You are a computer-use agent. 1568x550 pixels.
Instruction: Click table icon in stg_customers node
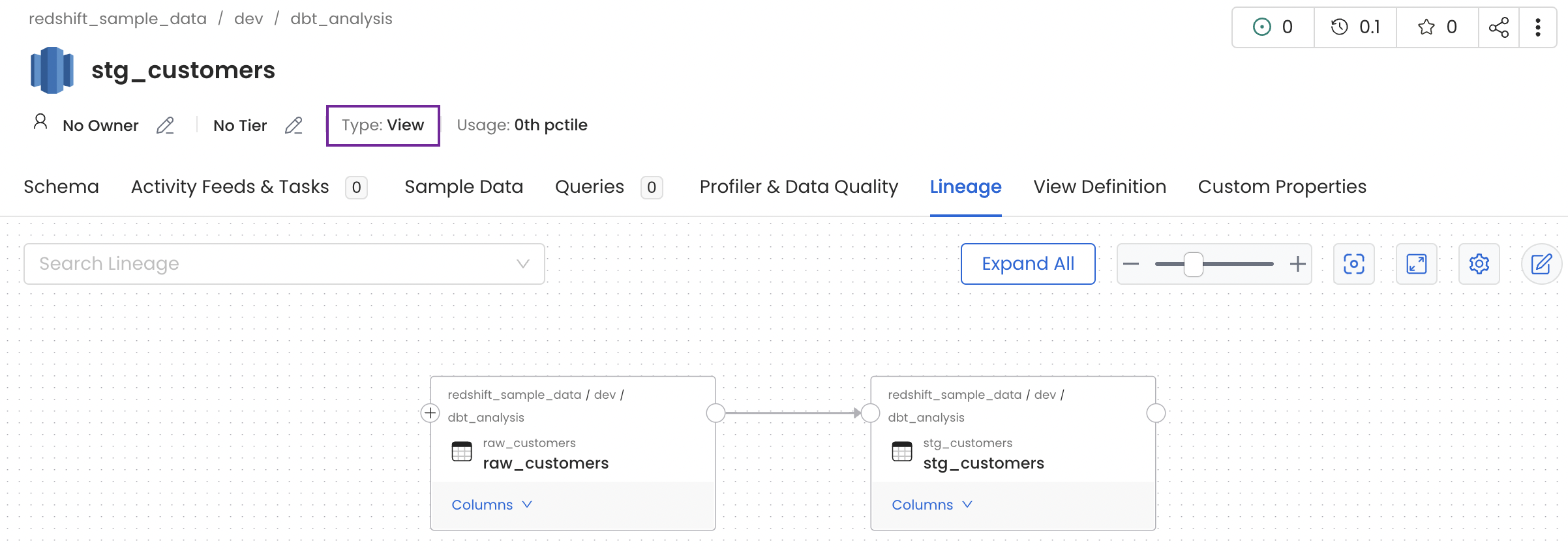coord(902,451)
